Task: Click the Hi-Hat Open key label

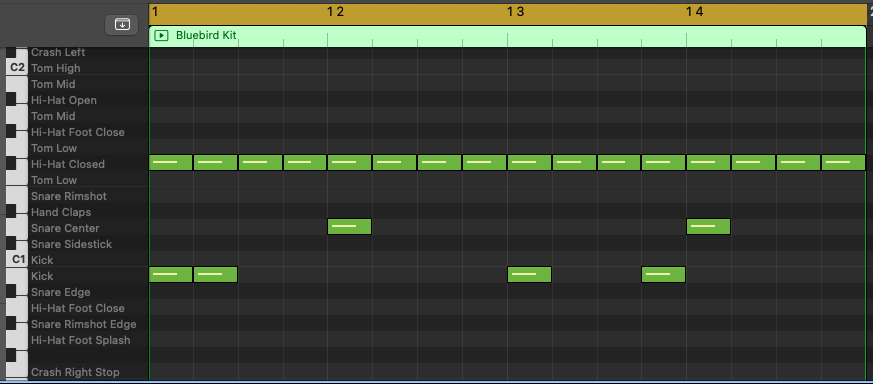Action: click(63, 100)
